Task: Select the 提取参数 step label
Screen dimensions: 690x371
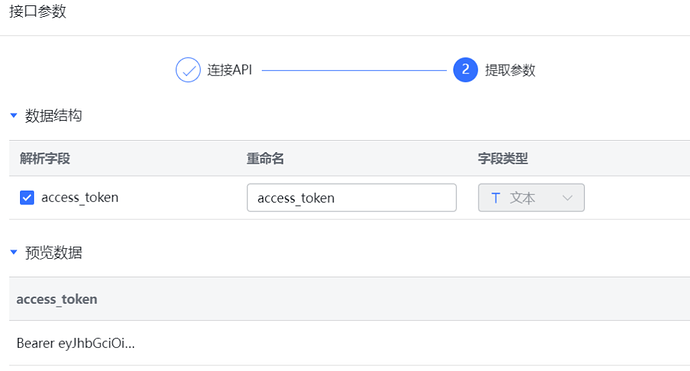Action: pos(510,70)
